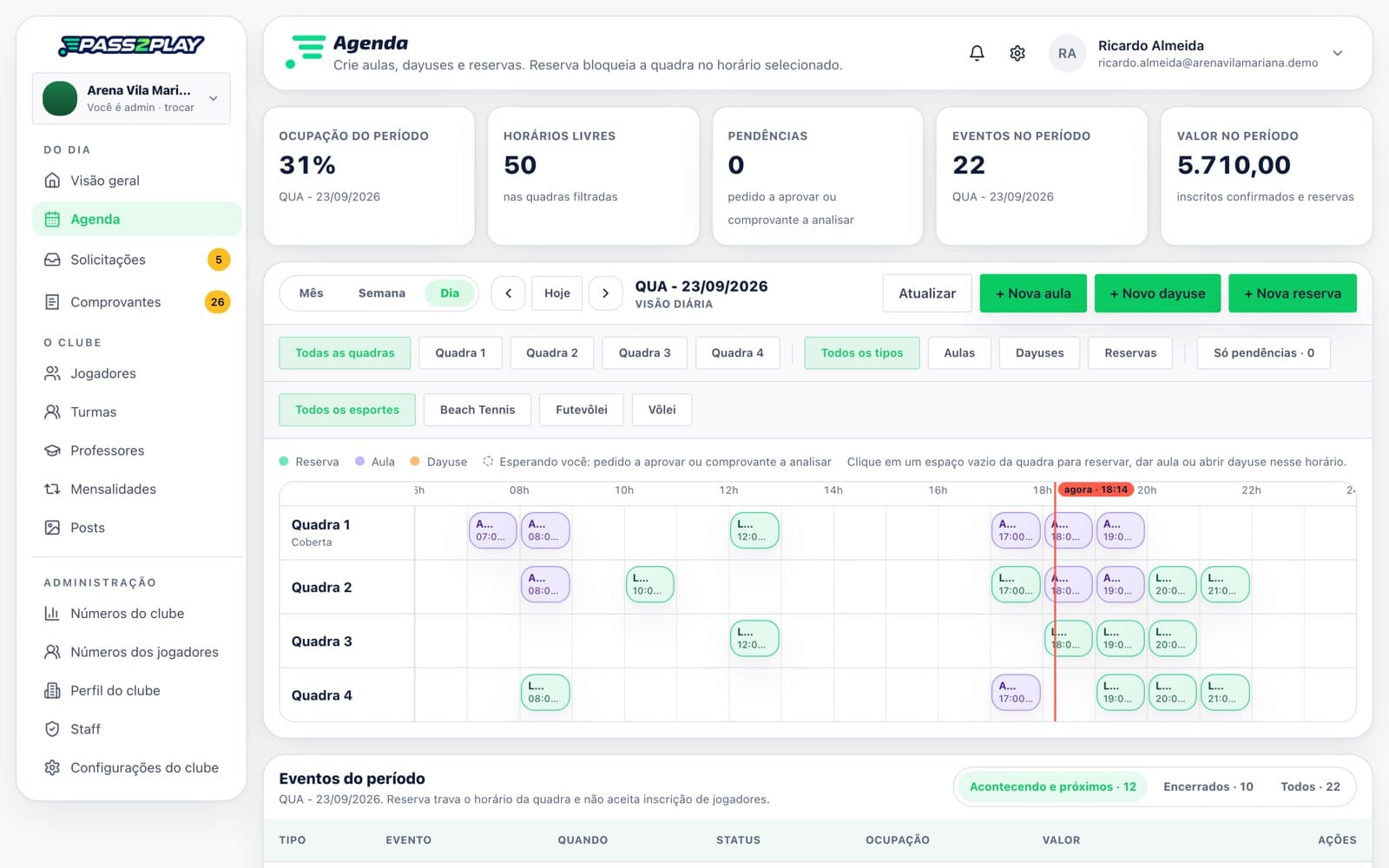Click the Jogadores people icon
This screenshot has height=868, width=1389.
point(52,373)
